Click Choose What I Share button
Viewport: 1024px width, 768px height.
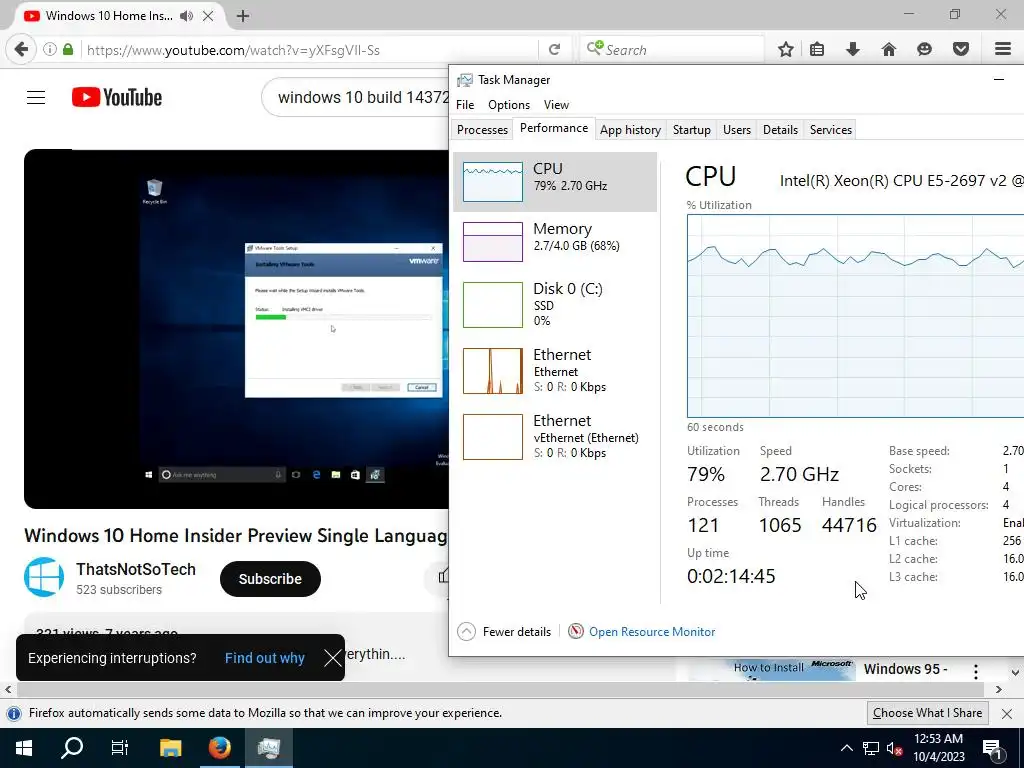click(927, 713)
